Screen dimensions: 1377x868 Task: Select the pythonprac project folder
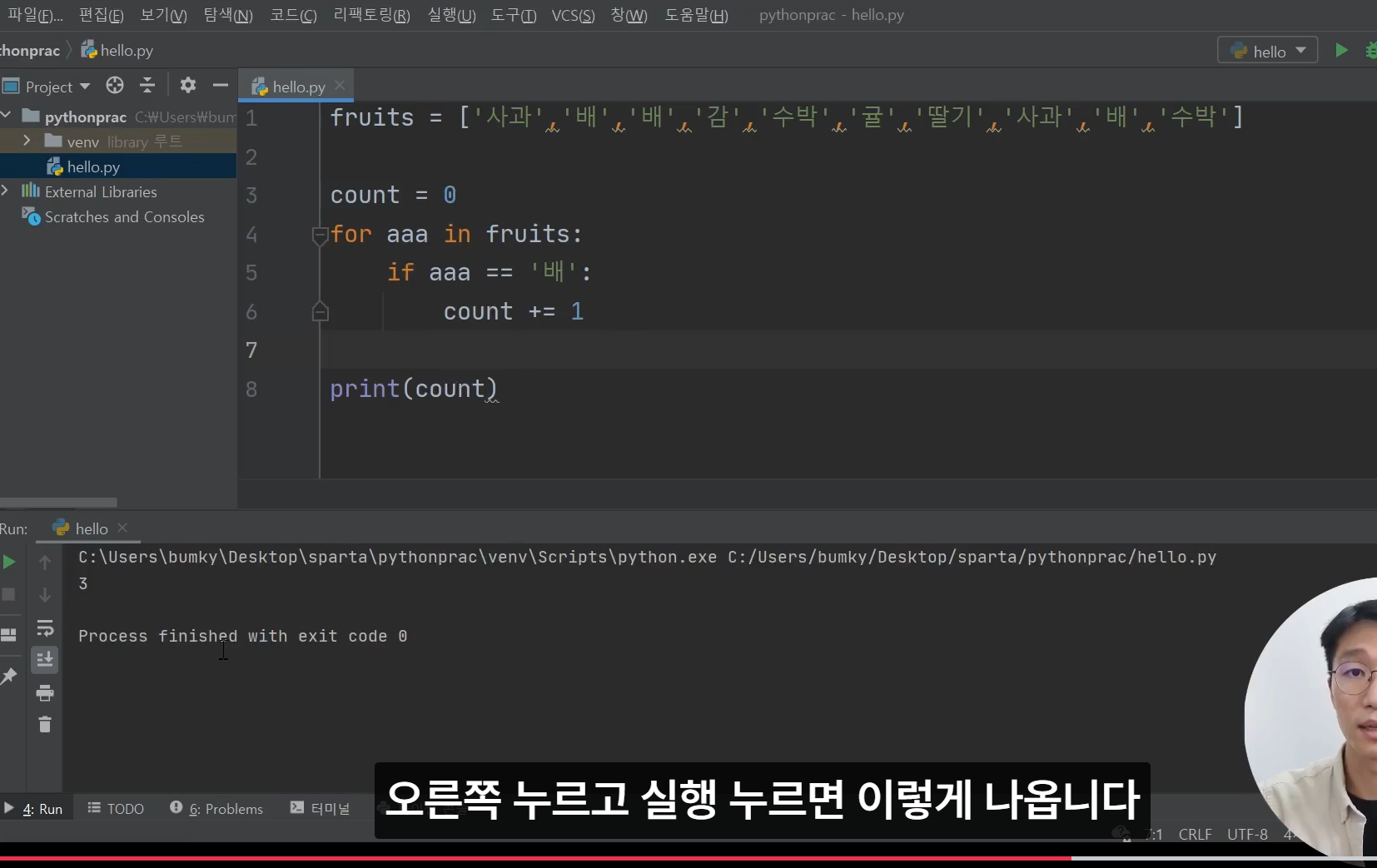(85, 117)
